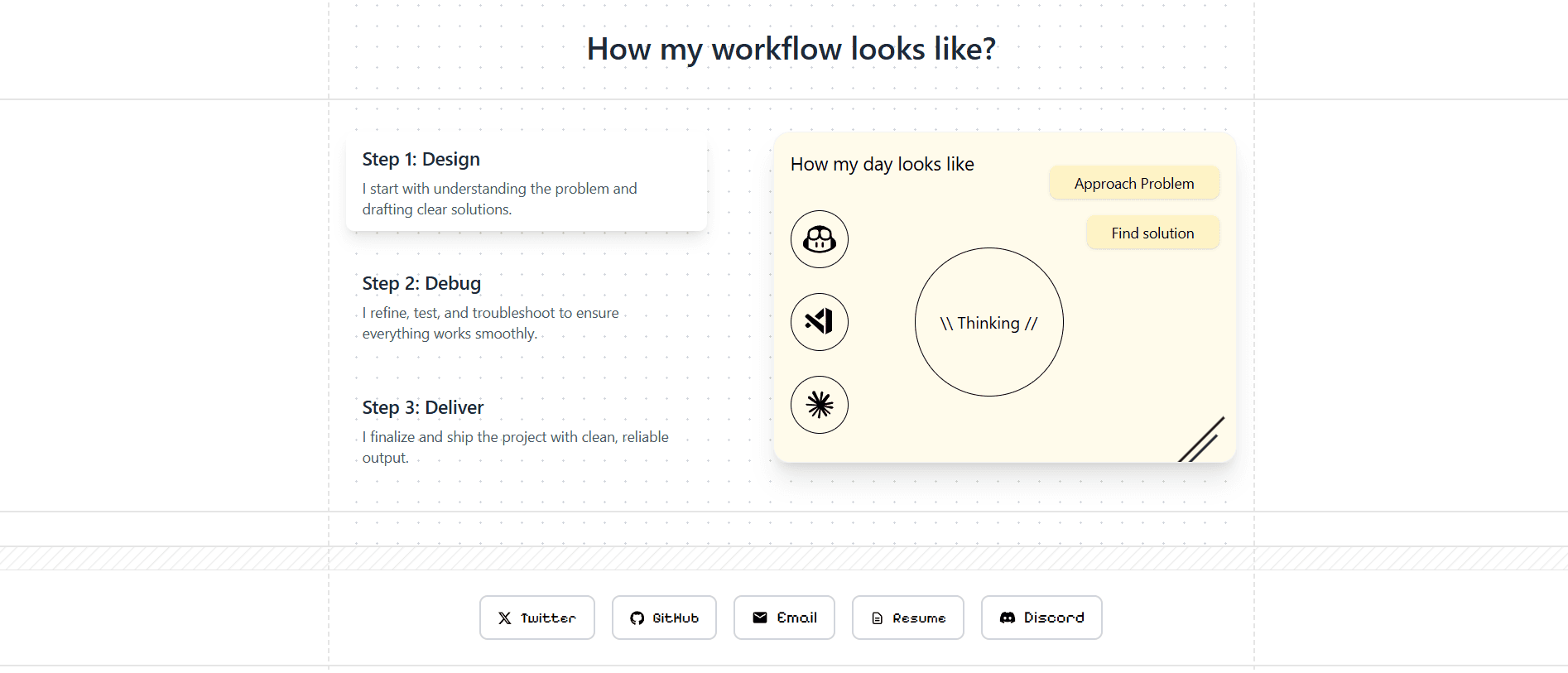Click the 'refine, test, and troubleshoot' description
Image resolution: width=1568 pixels, height=673 pixels.
coord(490,323)
